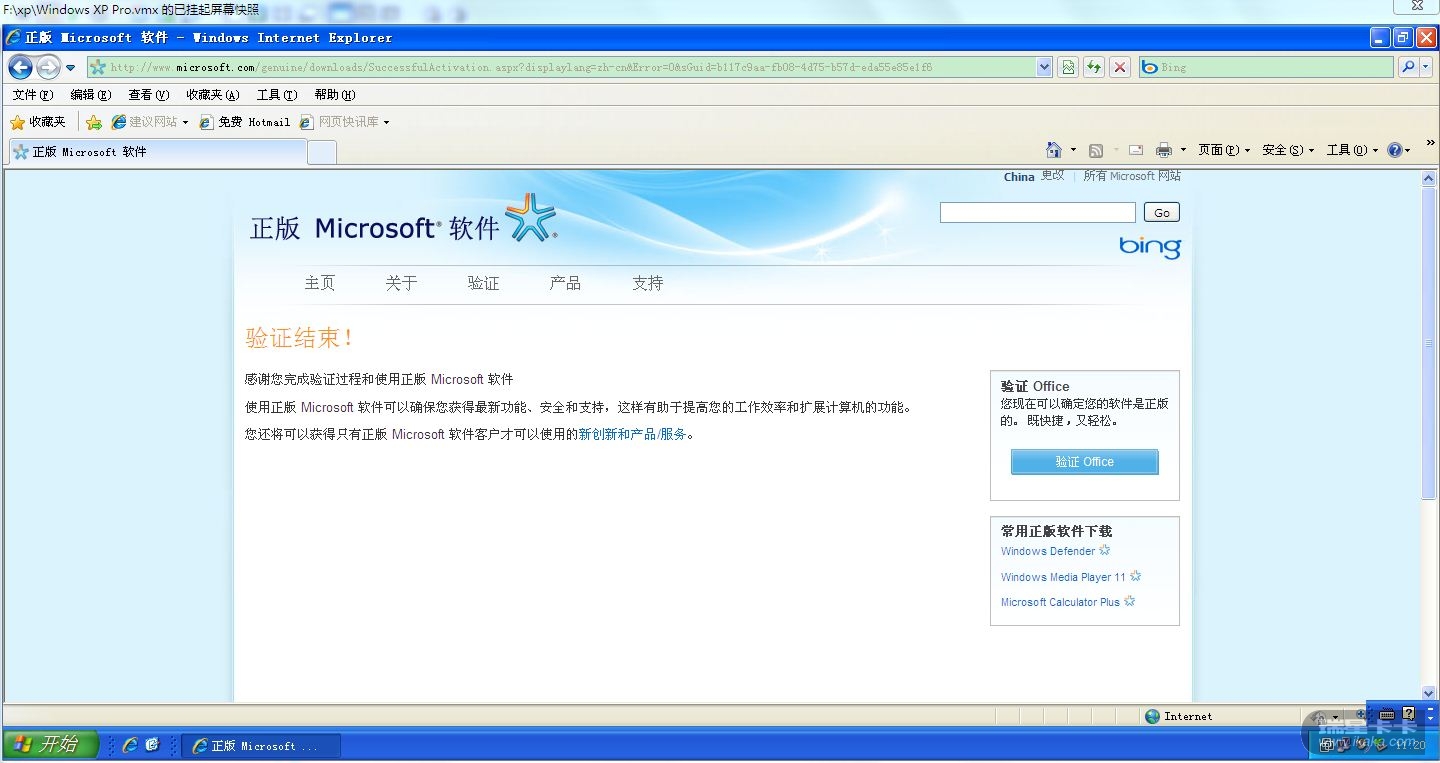Click the Home page icon
This screenshot has width=1440, height=763.
(x=1054, y=150)
